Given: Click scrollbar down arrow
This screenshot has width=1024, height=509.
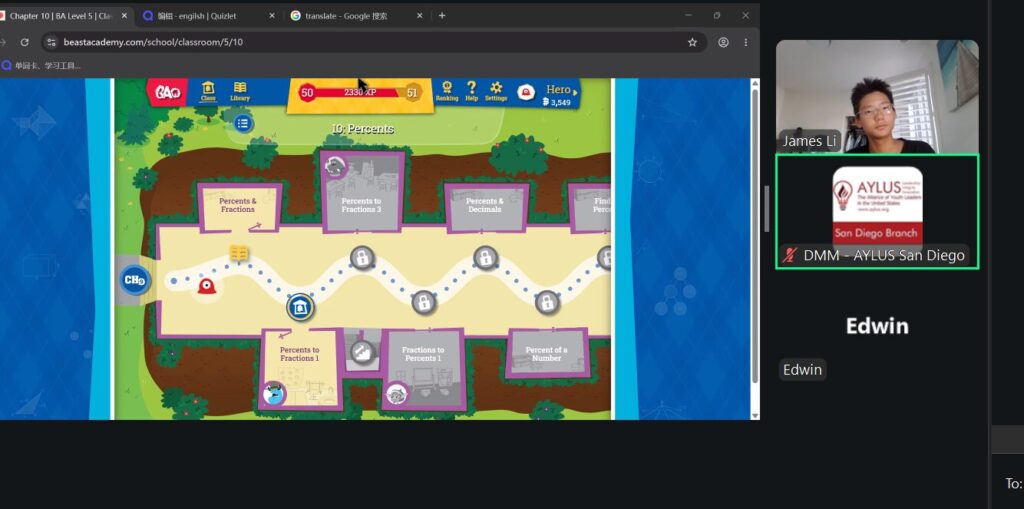Looking at the screenshot, I should click(755, 416).
